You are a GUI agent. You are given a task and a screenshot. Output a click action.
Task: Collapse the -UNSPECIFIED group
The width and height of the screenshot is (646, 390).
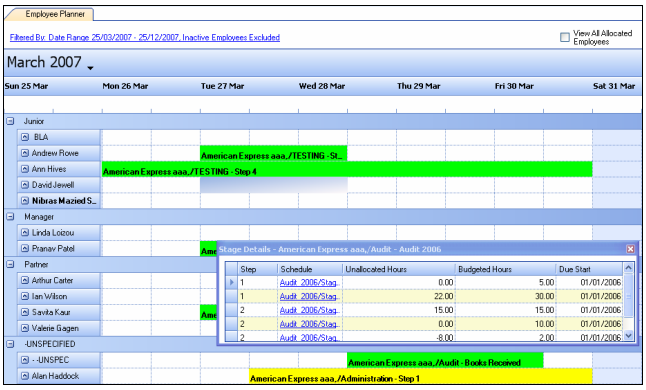point(10,344)
